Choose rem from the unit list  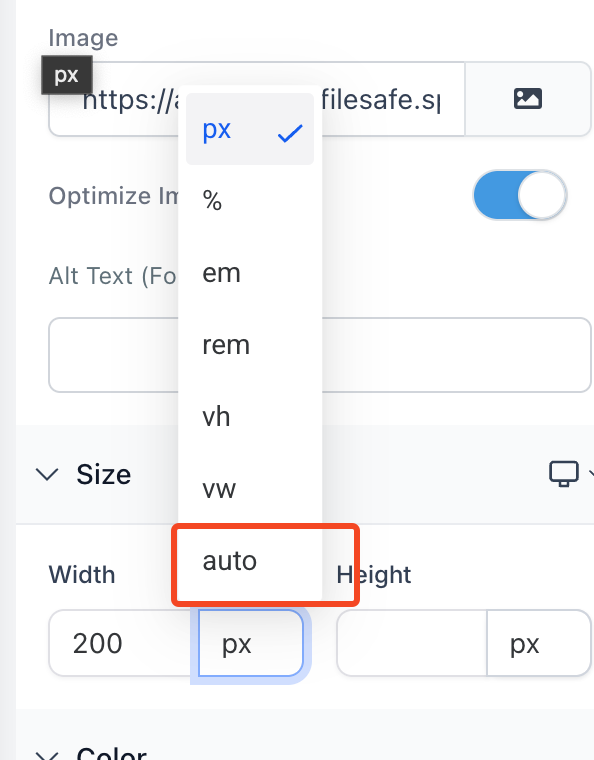(250, 345)
